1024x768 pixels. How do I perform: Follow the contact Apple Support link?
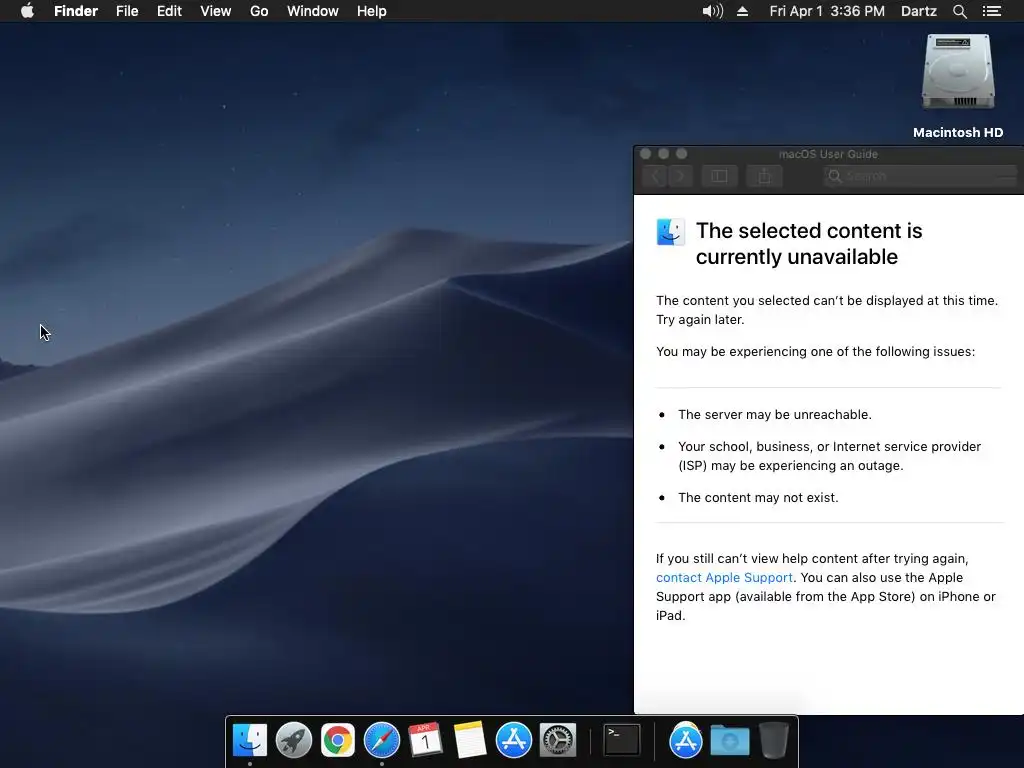click(x=724, y=577)
